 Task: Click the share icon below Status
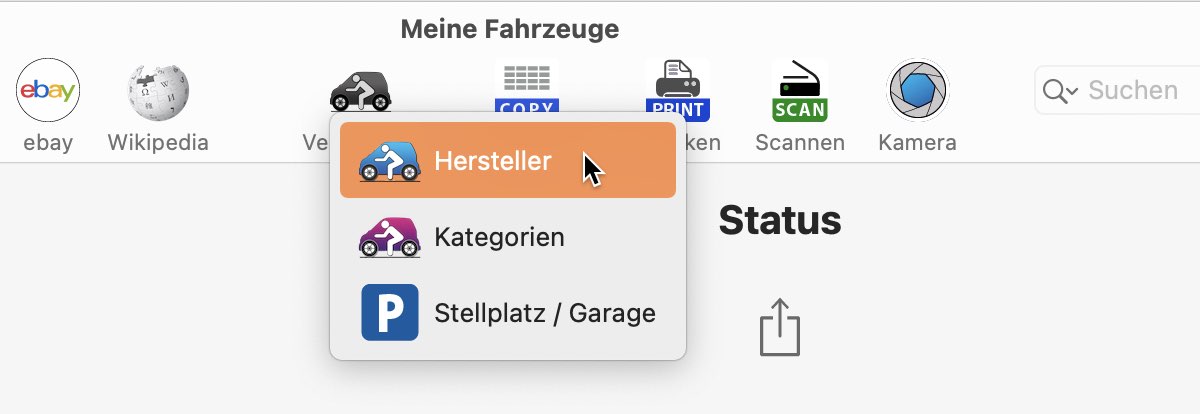point(780,327)
